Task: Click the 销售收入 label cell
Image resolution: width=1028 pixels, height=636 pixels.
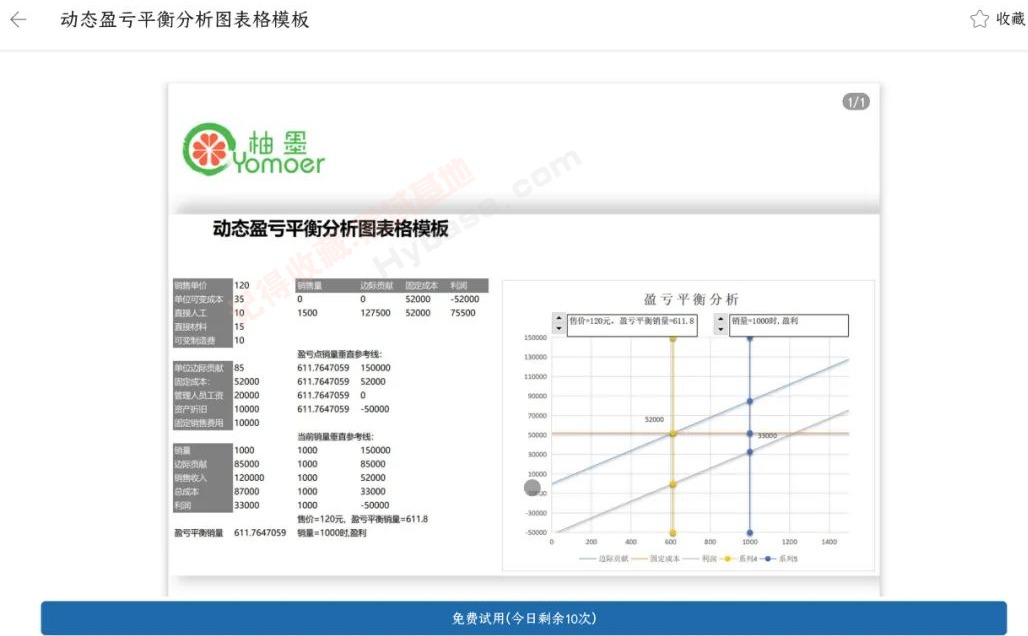Action: [x=203, y=478]
